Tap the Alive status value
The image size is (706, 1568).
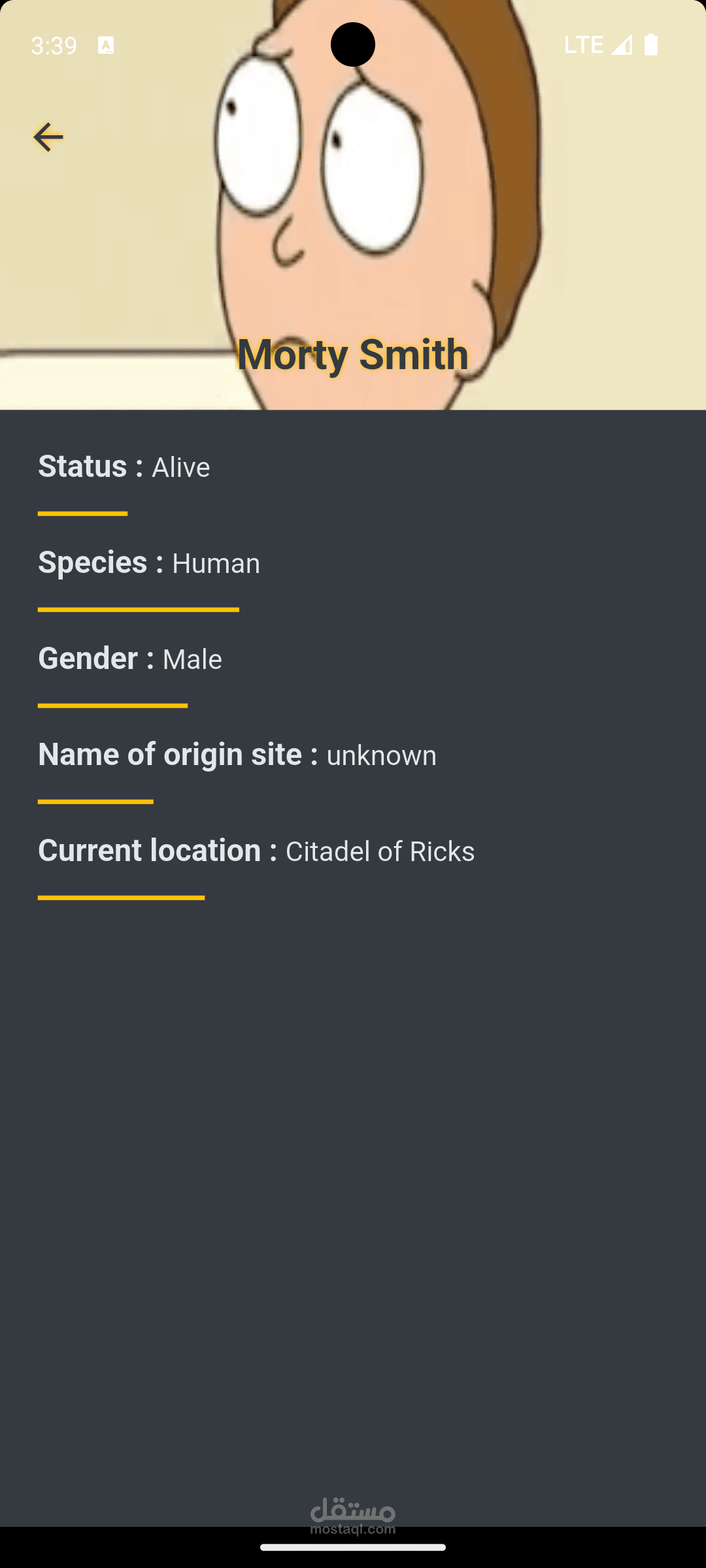click(181, 468)
